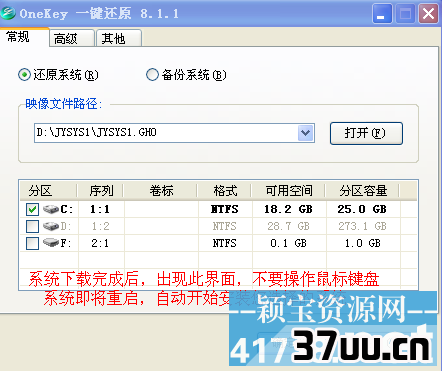The image size is (442, 371).
Task: Click the D: drive letter label
Action: (66, 226)
